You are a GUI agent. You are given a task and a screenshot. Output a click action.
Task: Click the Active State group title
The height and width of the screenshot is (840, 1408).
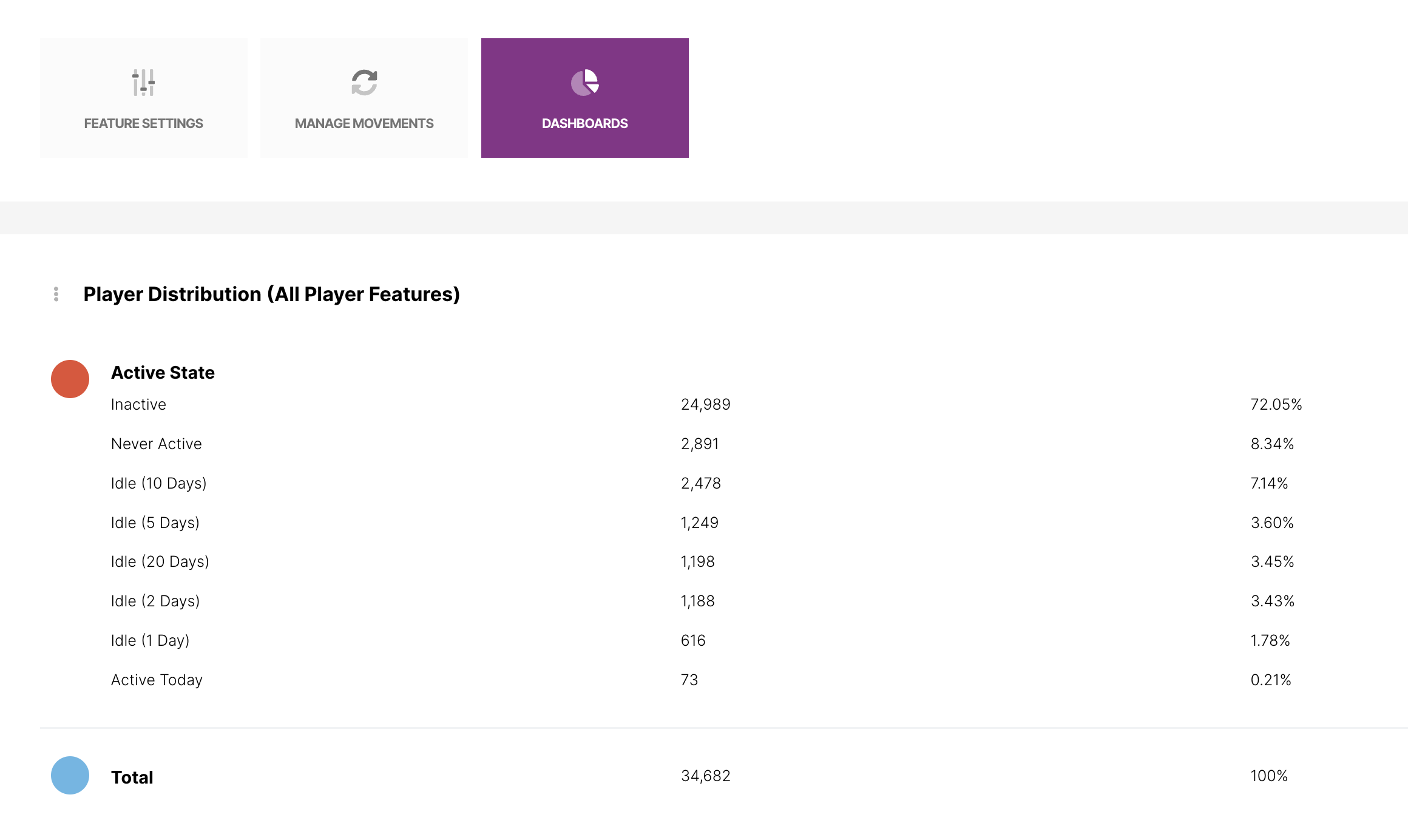(x=163, y=373)
